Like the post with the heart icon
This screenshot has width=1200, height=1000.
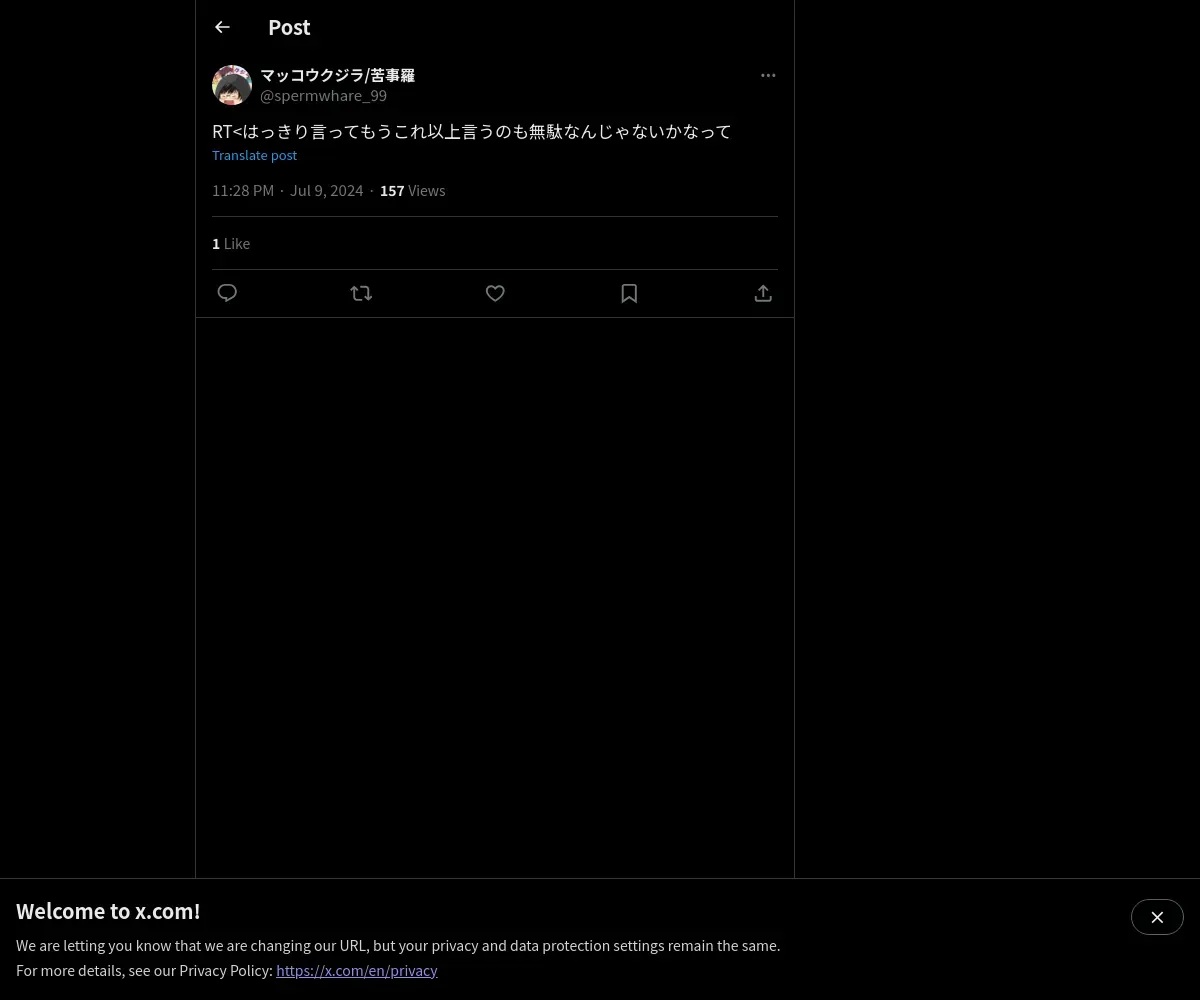(495, 293)
